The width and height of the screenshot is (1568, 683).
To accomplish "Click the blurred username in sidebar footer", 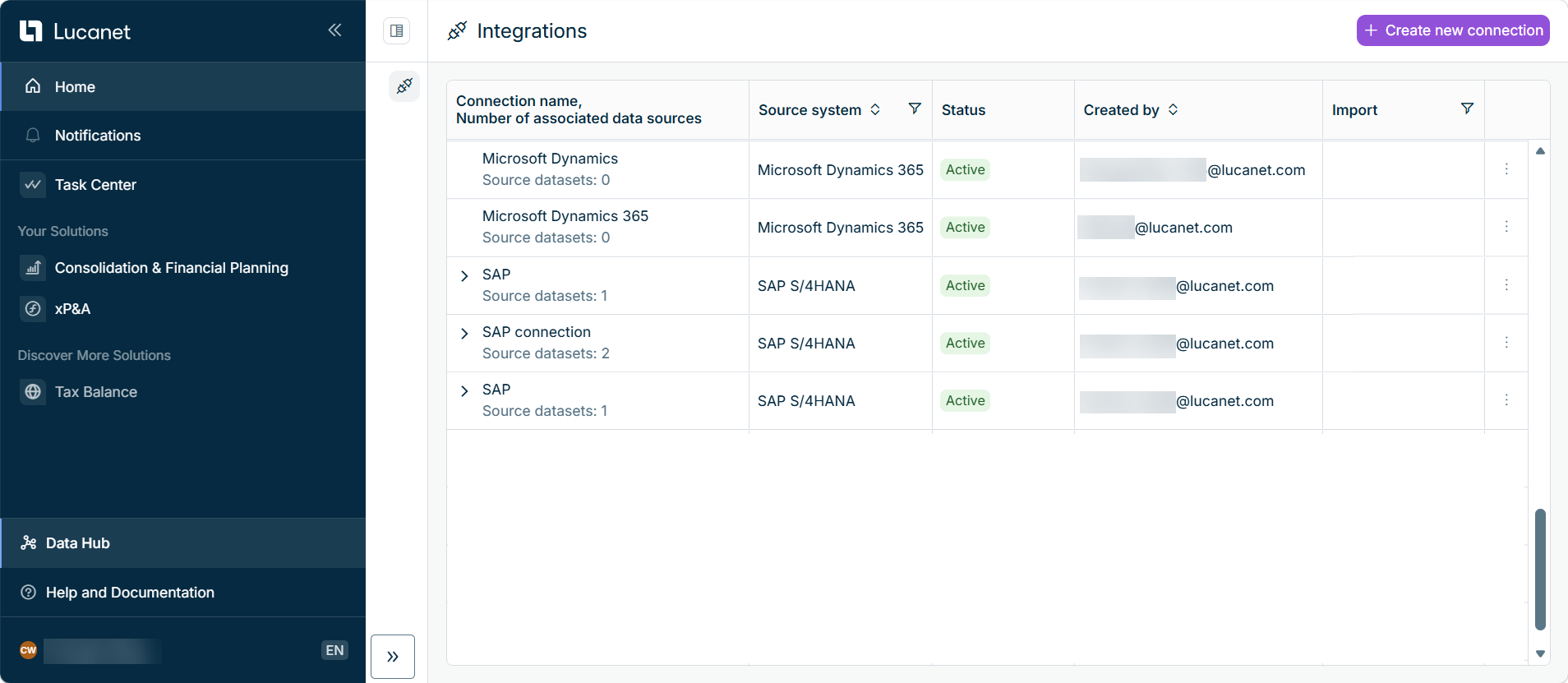I will (x=103, y=651).
